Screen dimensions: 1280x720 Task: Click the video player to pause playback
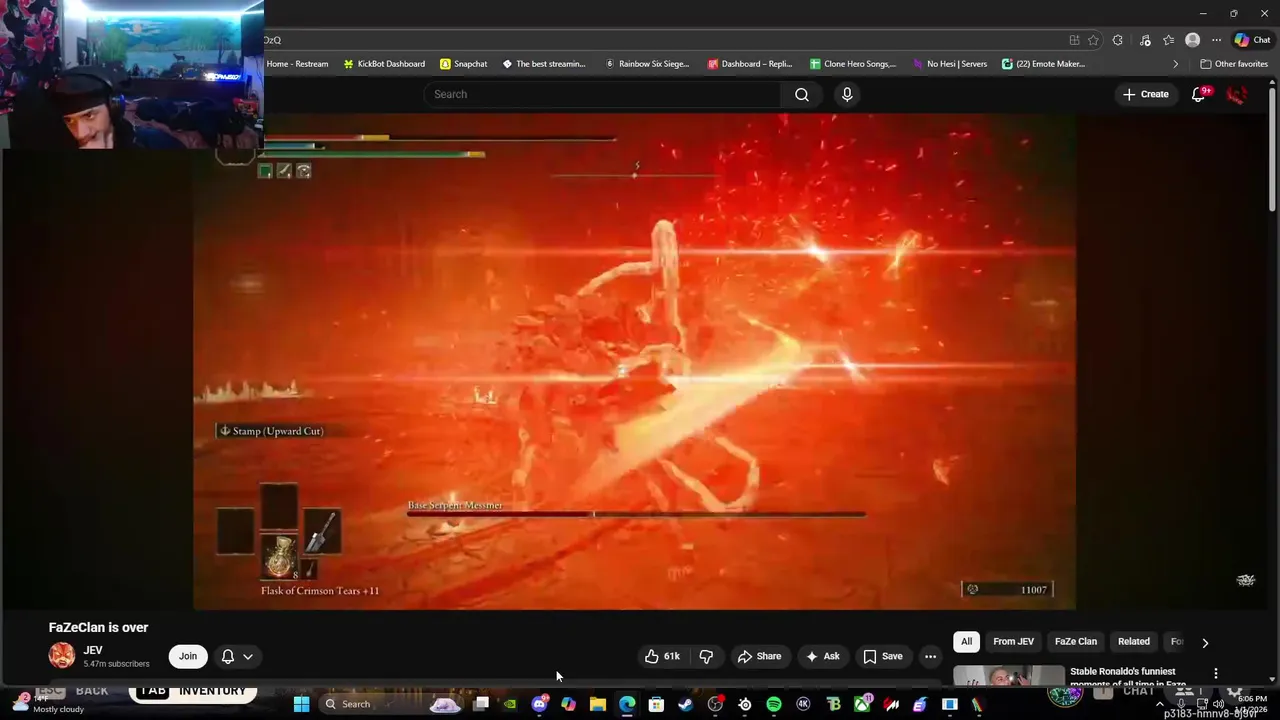point(635,360)
